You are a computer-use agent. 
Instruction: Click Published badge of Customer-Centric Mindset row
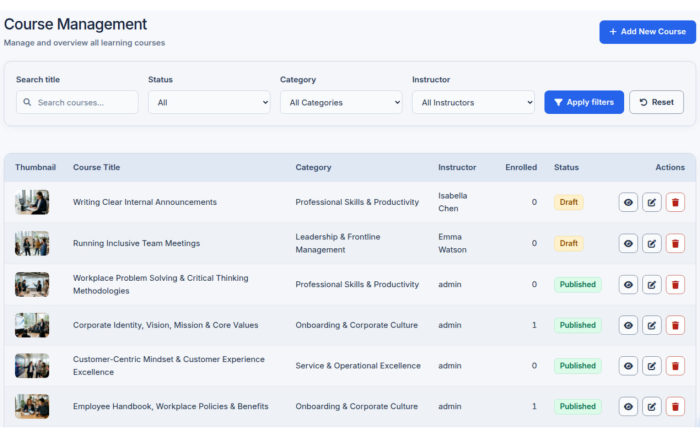point(578,366)
